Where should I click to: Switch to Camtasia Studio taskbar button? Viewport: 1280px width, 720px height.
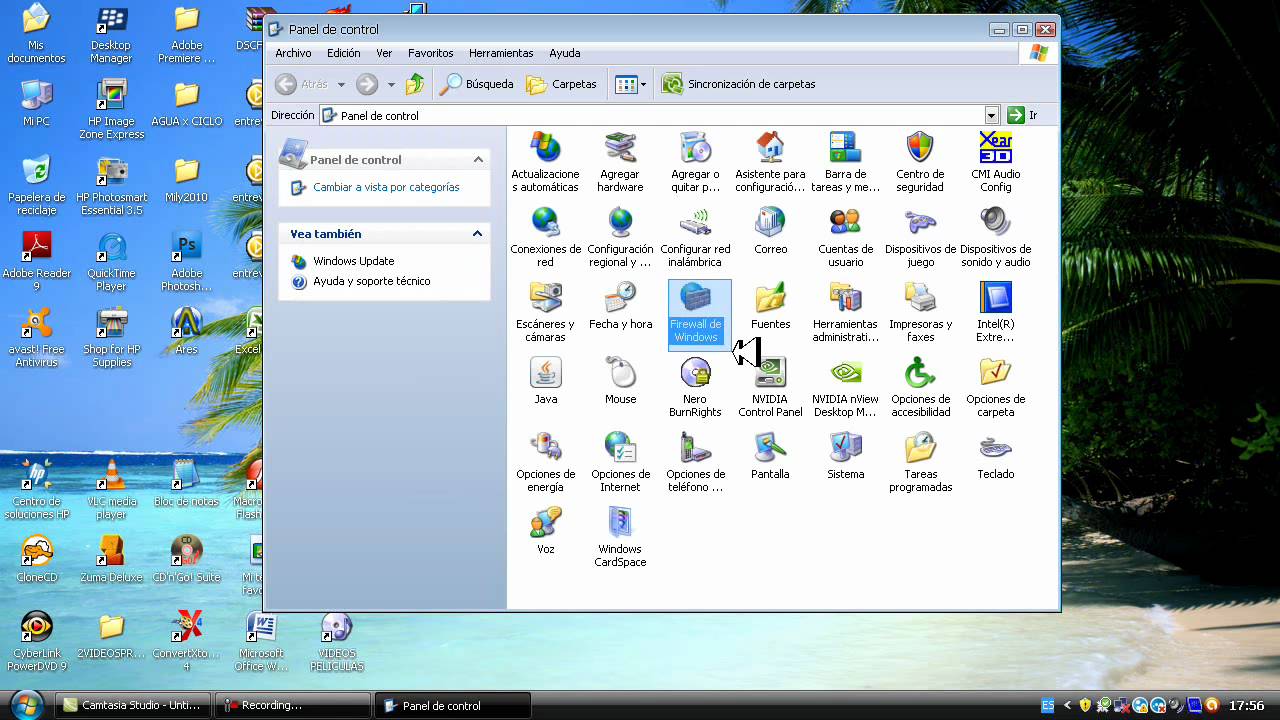[x=133, y=705]
